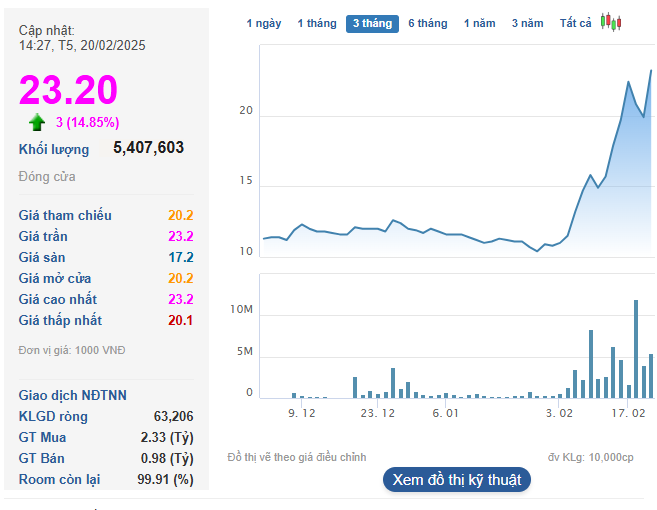Click the Giao dịch NĐTNN heading
This screenshot has height=510, width=657.
tap(73, 395)
